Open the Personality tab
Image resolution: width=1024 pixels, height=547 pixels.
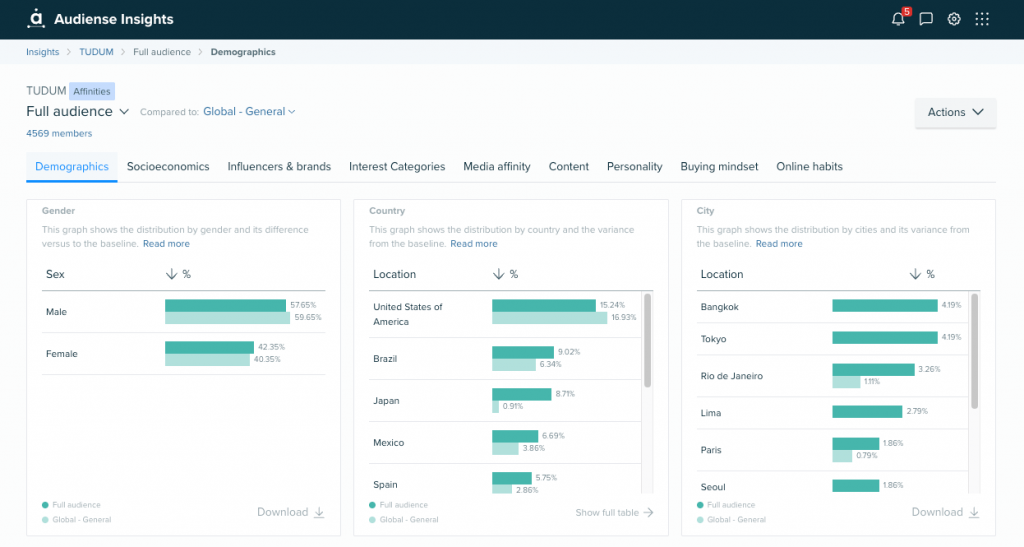point(635,166)
